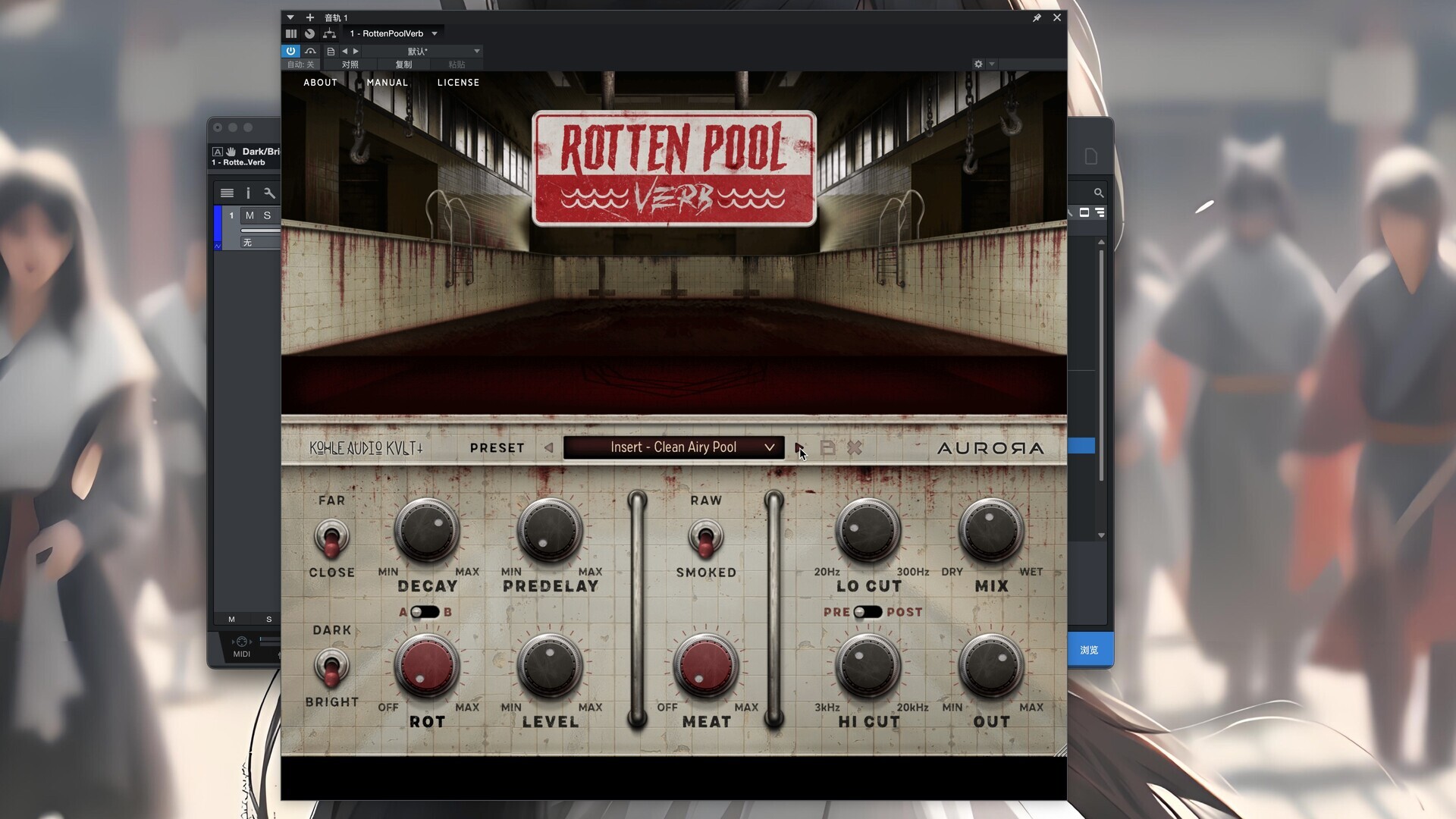
Task: Click the pin window icon
Action: (x=1037, y=17)
